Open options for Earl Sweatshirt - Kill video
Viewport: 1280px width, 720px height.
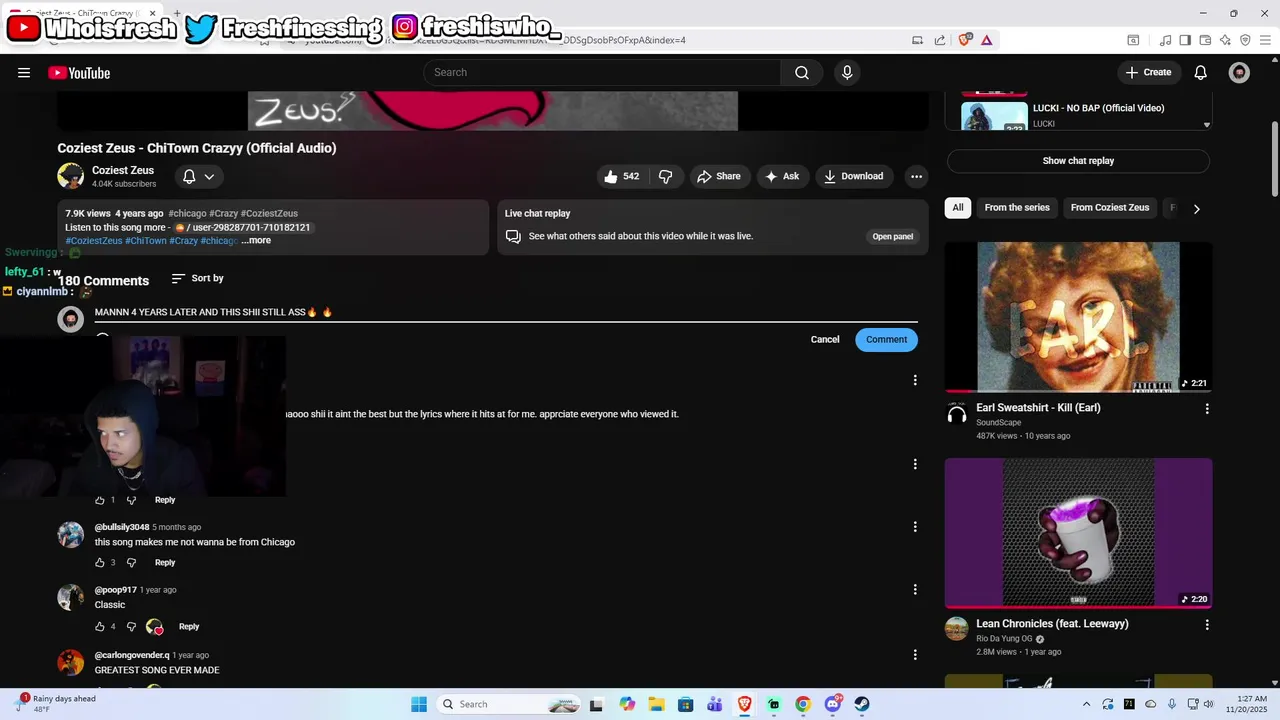point(1207,408)
